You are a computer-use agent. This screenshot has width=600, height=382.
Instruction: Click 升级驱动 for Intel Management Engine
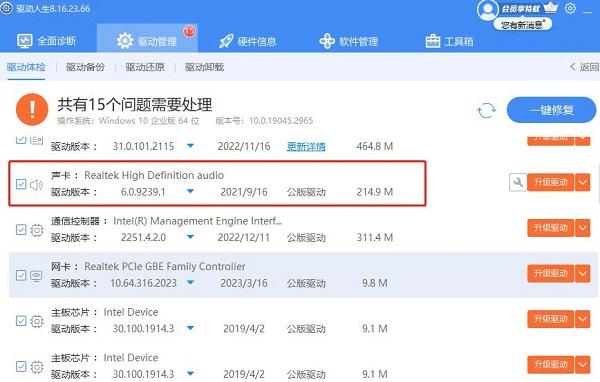[550, 228]
